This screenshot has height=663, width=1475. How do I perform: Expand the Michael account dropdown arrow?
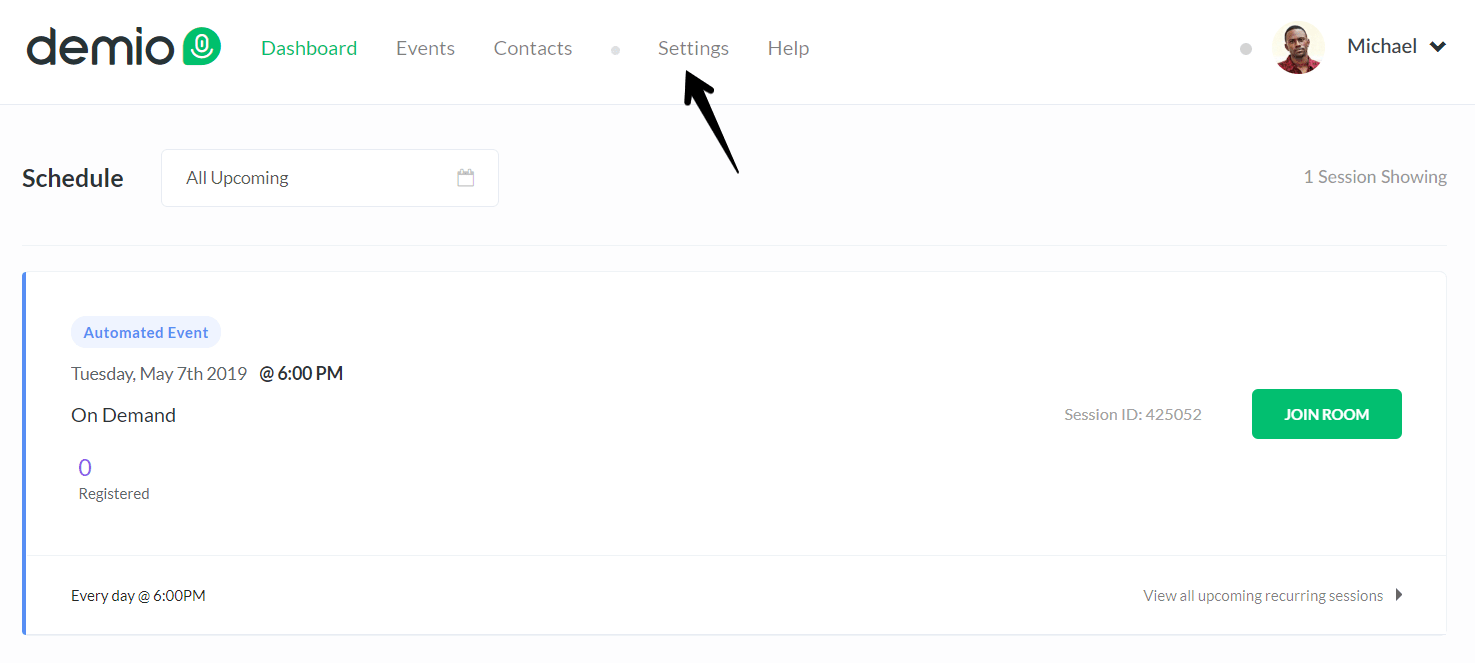click(1438, 47)
